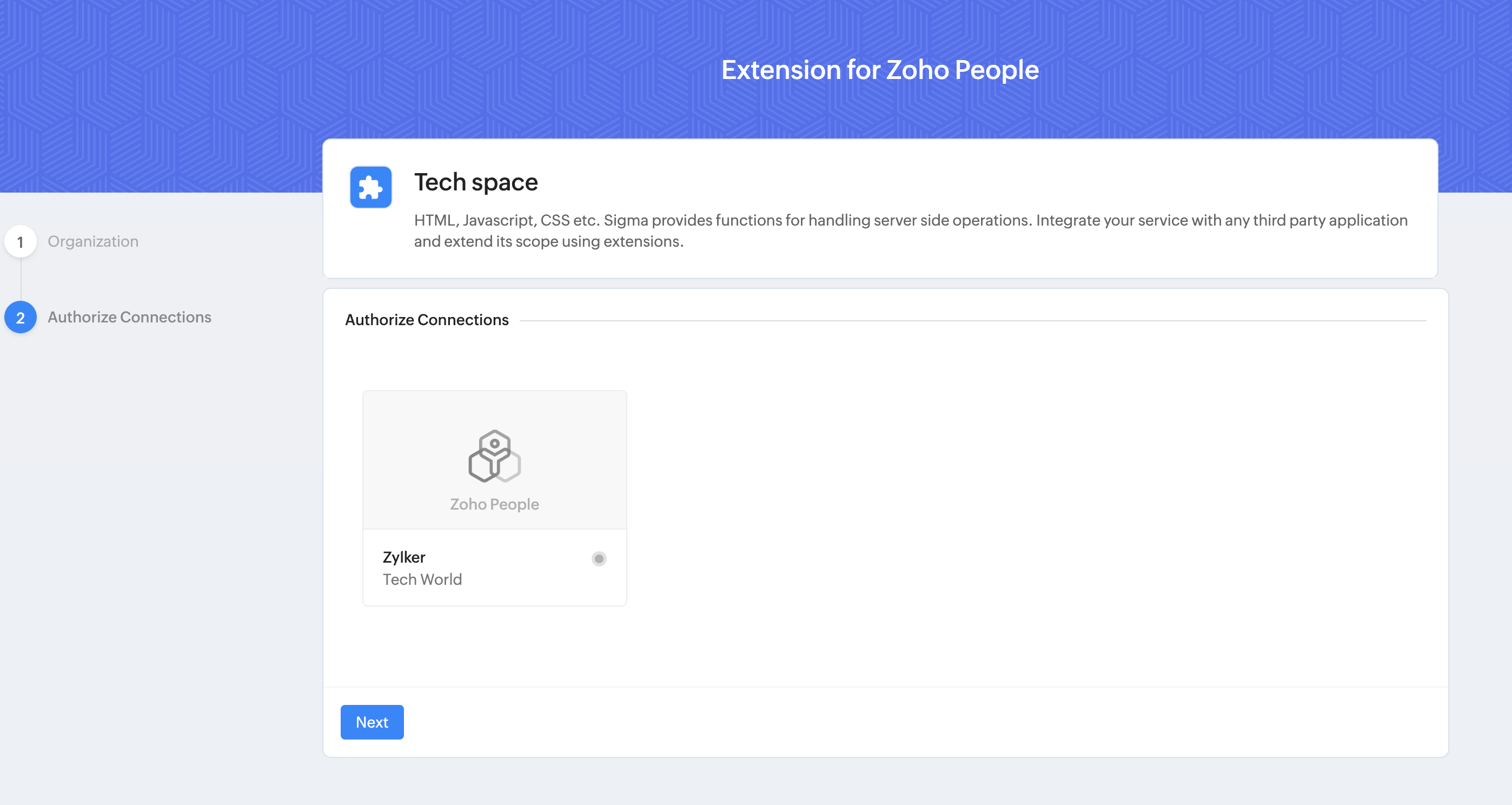Click the Authorize Connections section heading
This screenshot has height=805, width=1512.
[x=427, y=320]
